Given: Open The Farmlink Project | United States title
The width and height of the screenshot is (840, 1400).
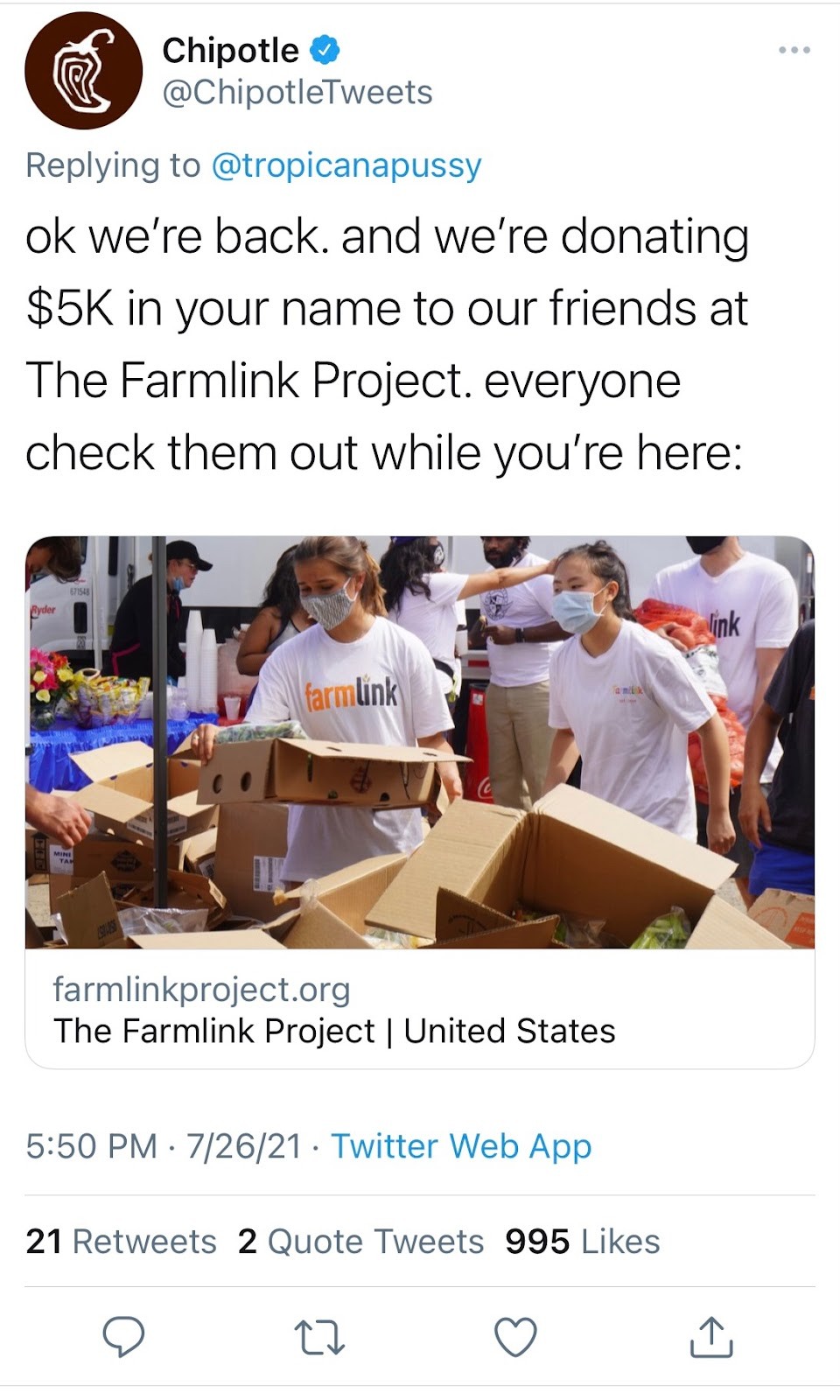Looking at the screenshot, I should [x=334, y=1031].
